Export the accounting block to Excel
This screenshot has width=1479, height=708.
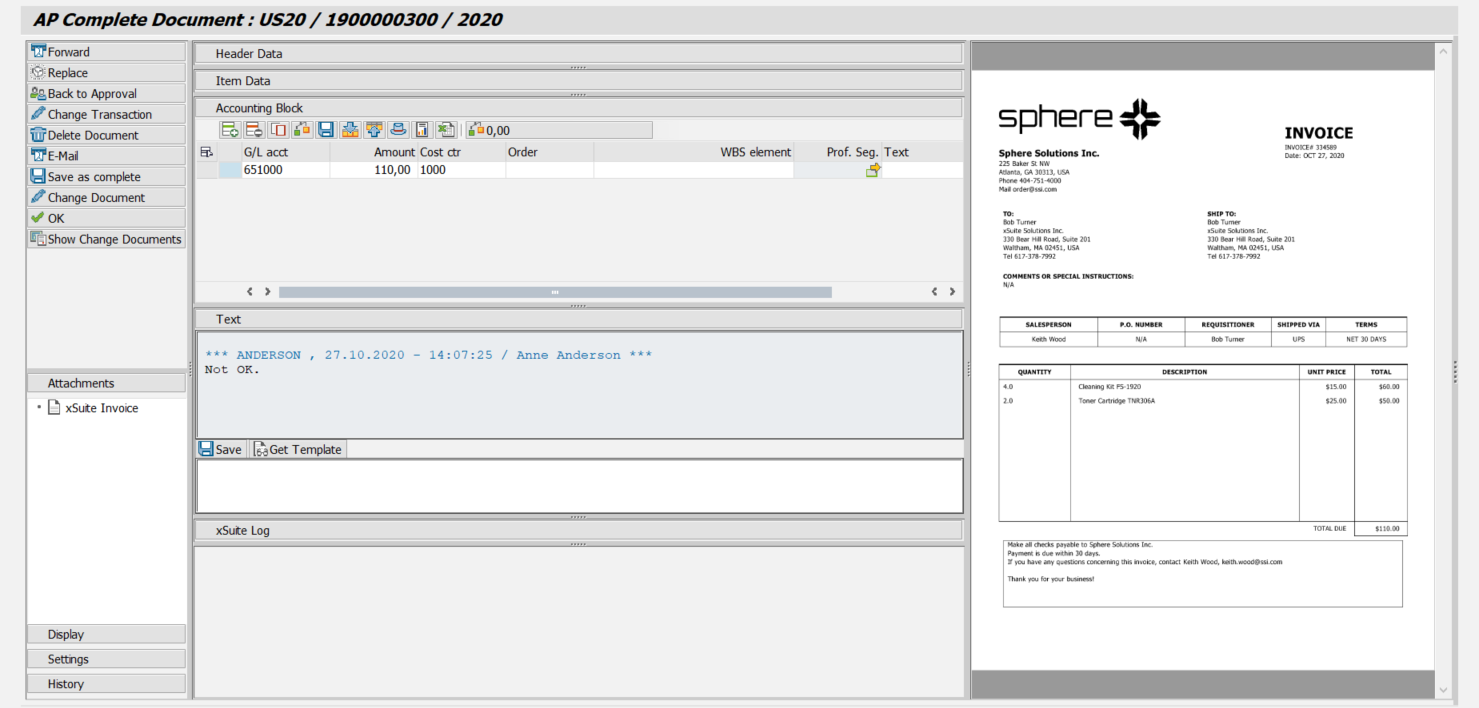point(445,129)
